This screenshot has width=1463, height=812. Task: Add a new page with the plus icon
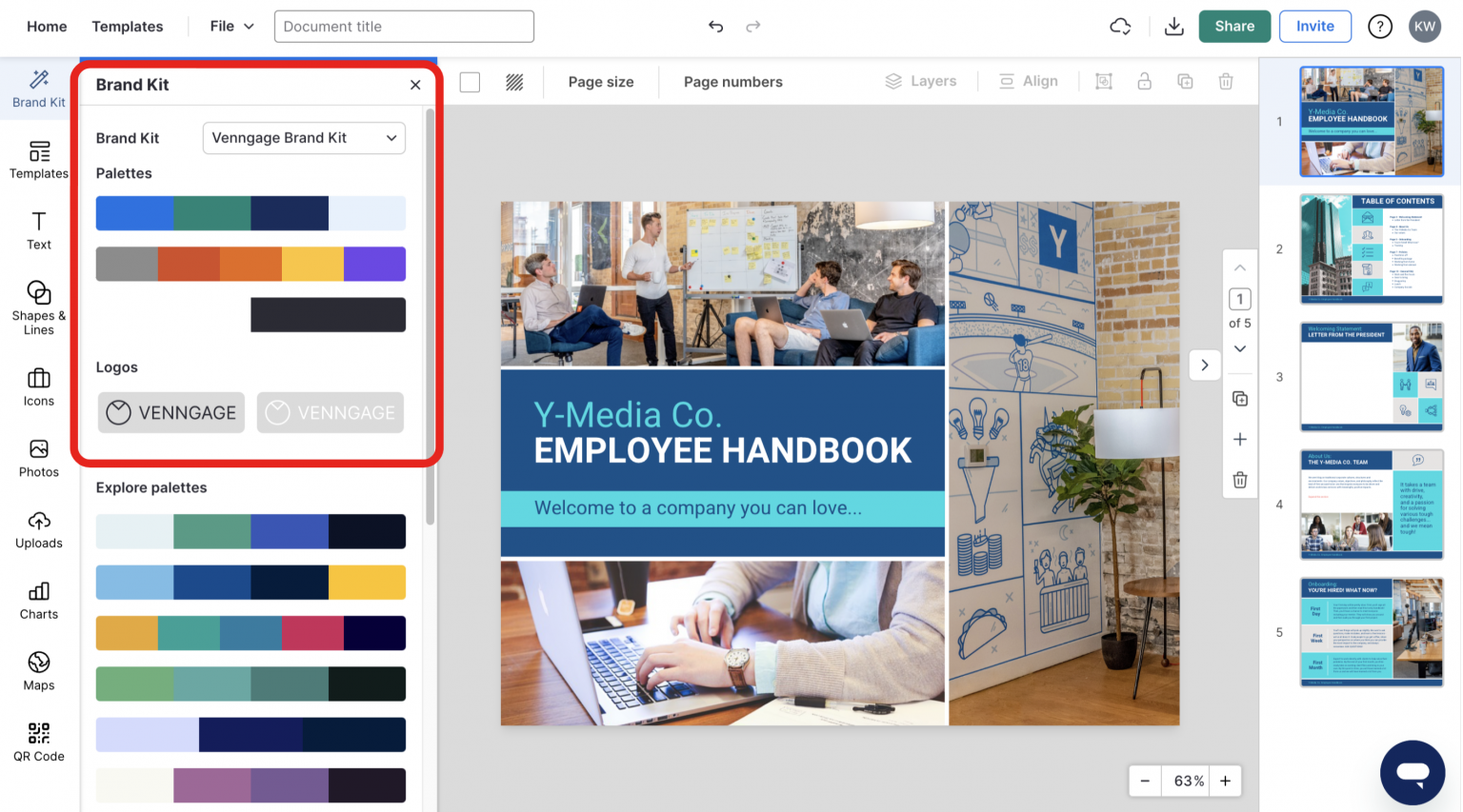tap(1239, 439)
